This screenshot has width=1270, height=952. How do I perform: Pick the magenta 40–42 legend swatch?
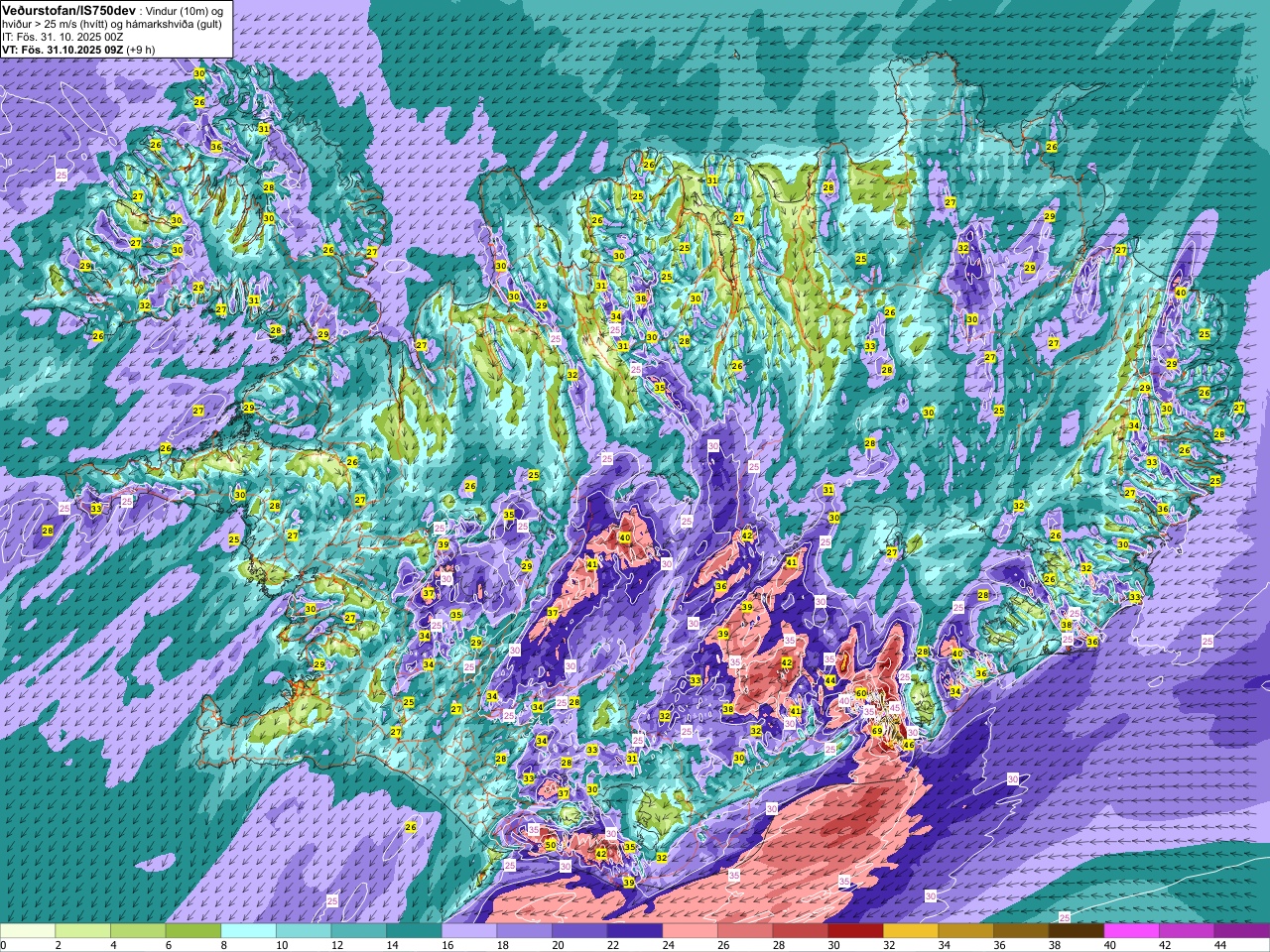[x=1131, y=931]
